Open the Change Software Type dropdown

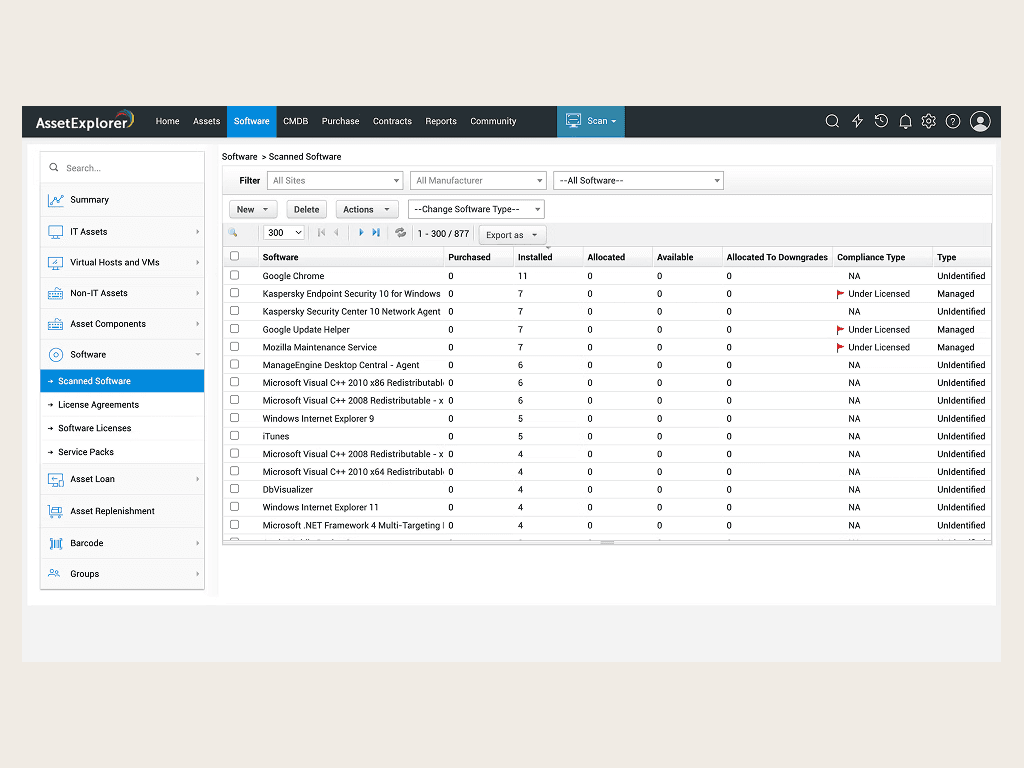pyautogui.click(x=476, y=209)
